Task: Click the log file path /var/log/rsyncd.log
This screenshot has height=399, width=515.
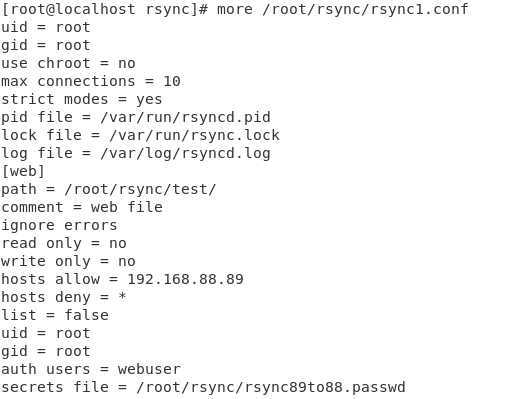Action: pos(185,153)
